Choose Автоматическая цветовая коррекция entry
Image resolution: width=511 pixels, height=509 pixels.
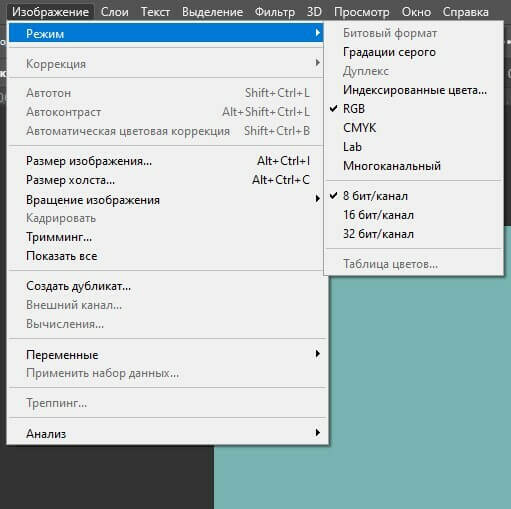pos(166,131)
